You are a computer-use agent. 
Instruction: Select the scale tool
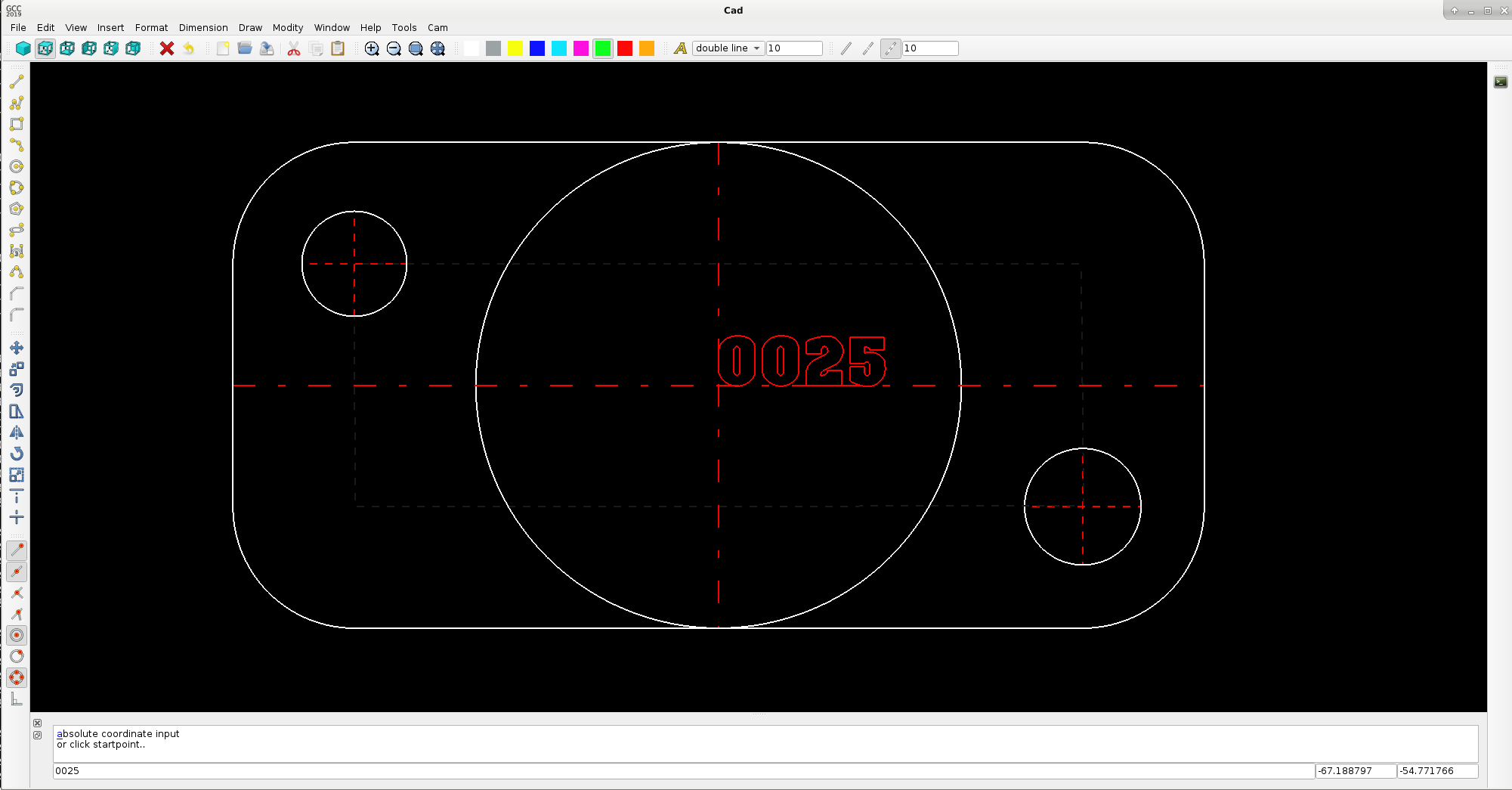(17, 475)
